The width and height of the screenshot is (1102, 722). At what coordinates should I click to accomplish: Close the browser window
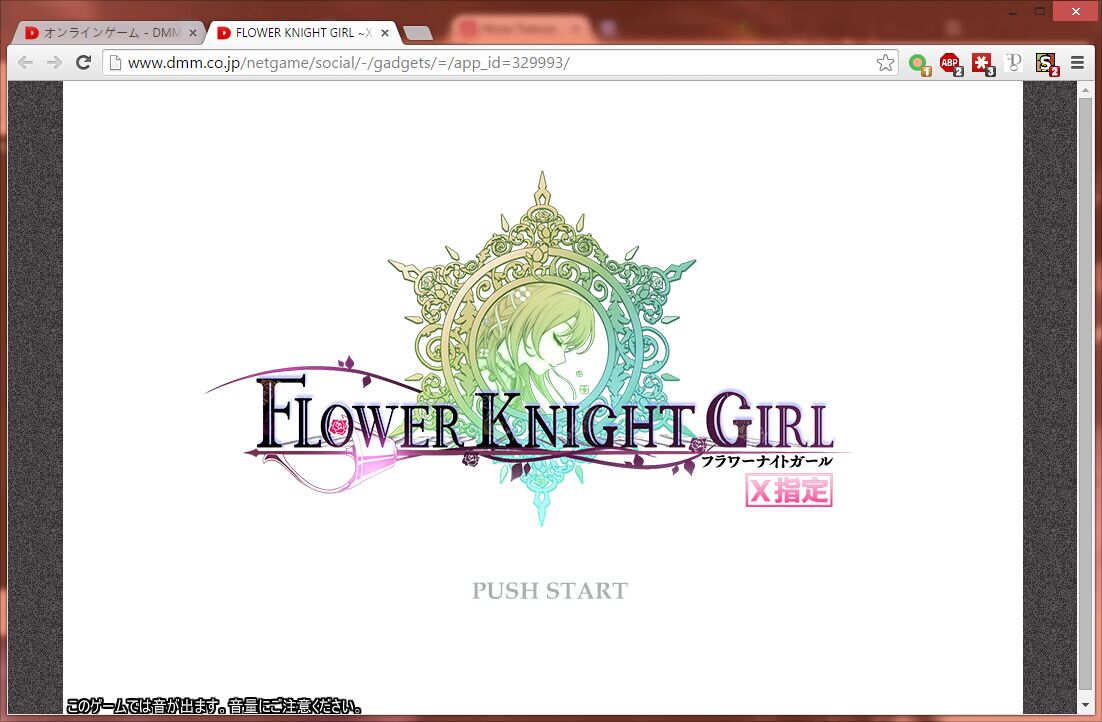point(1075,11)
